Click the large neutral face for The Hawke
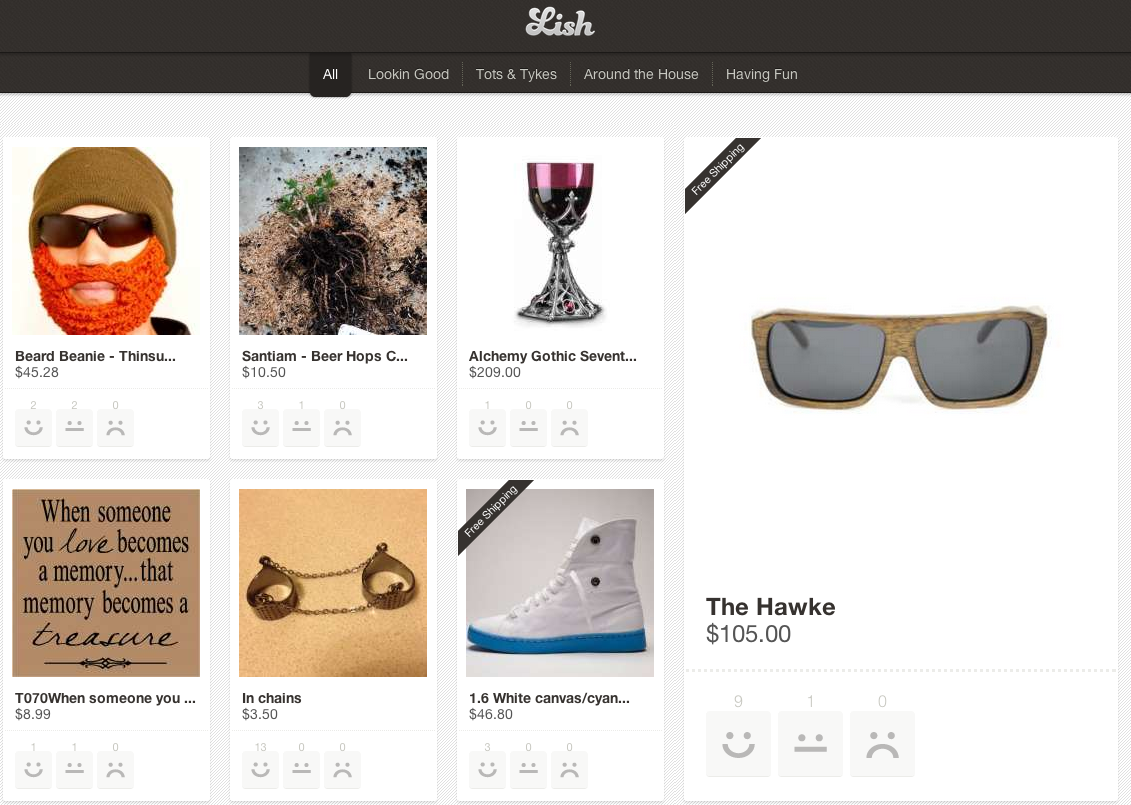1131x805 pixels. (x=810, y=744)
